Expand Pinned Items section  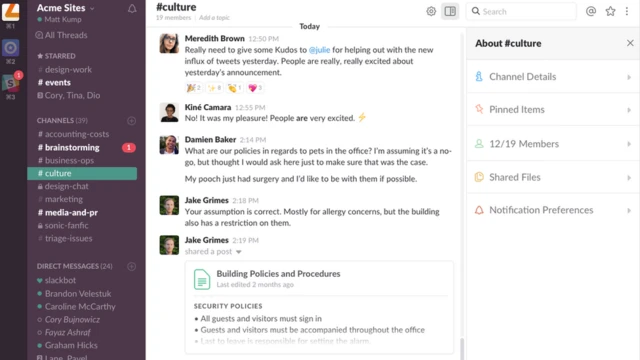[x=553, y=109]
